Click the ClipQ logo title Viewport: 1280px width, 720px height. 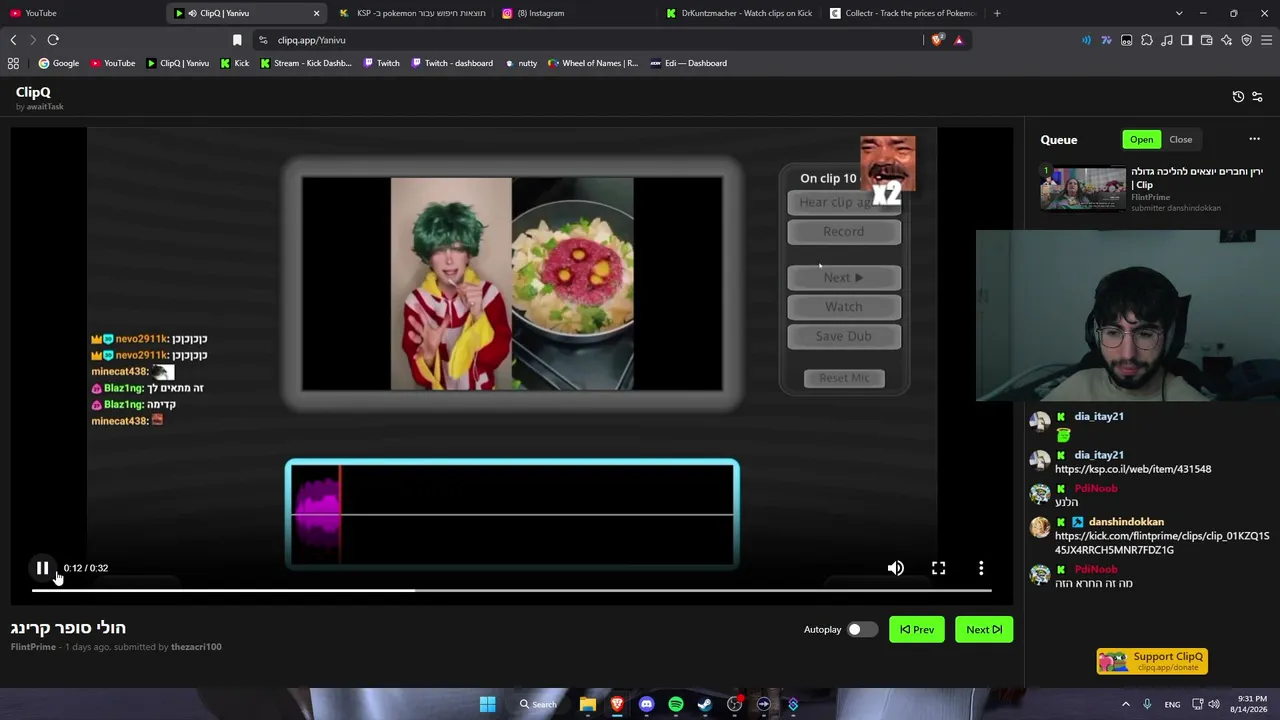click(x=33, y=92)
